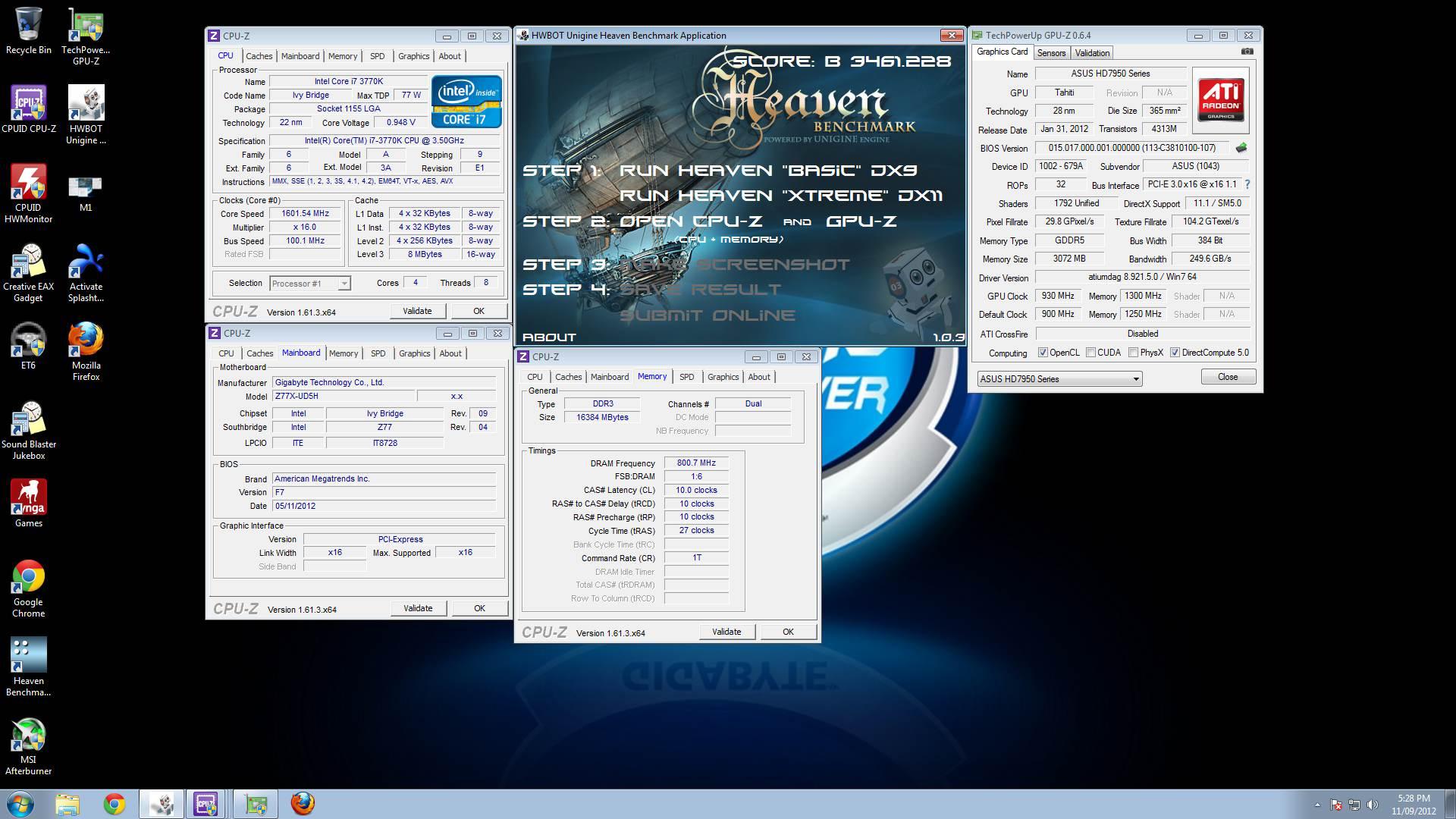Image resolution: width=1456 pixels, height=819 pixels.
Task: Open Windows Explorer from the taskbar
Action: [x=67, y=804]
